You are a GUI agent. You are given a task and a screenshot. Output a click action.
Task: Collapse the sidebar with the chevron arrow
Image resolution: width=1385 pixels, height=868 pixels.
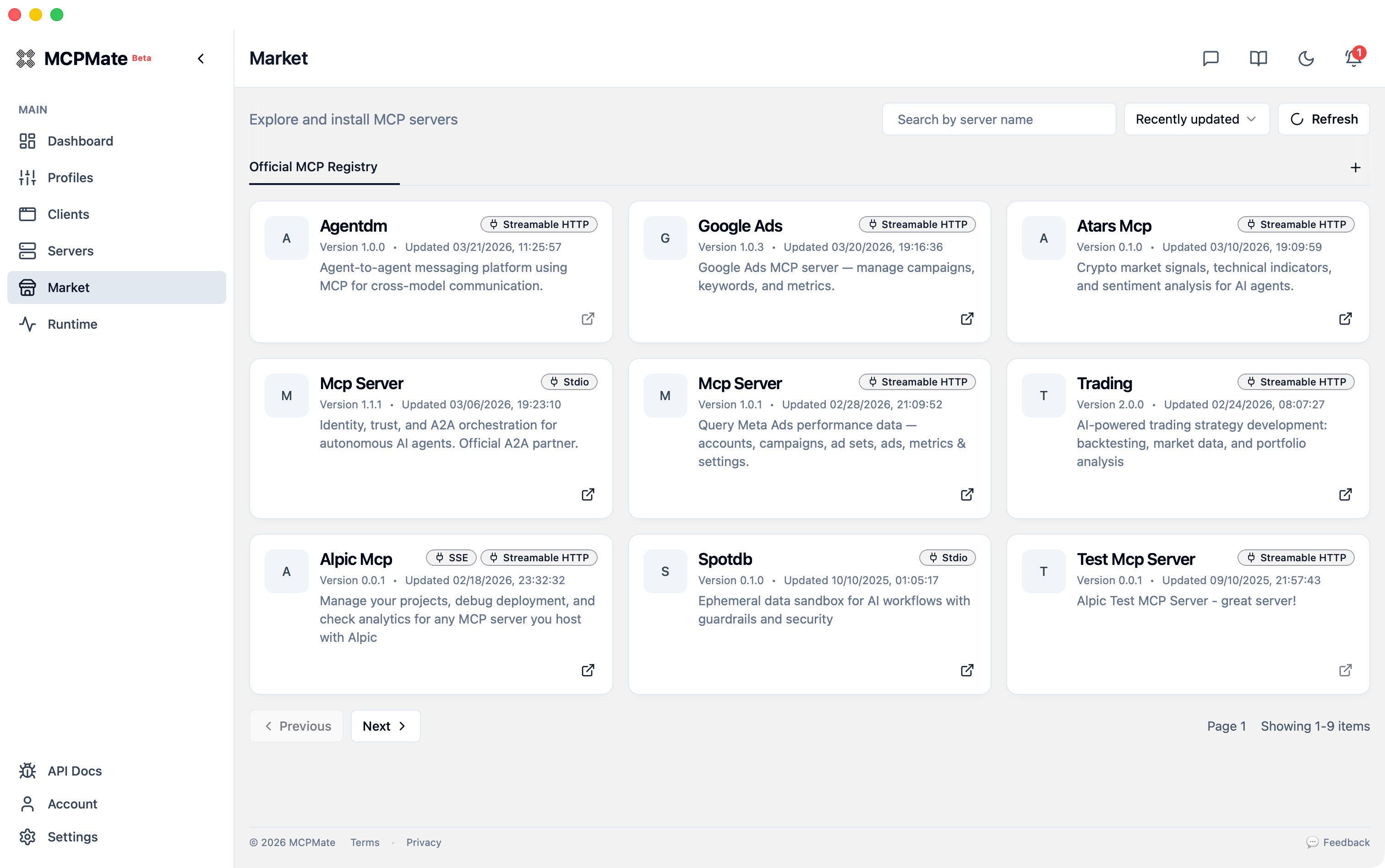201,59
